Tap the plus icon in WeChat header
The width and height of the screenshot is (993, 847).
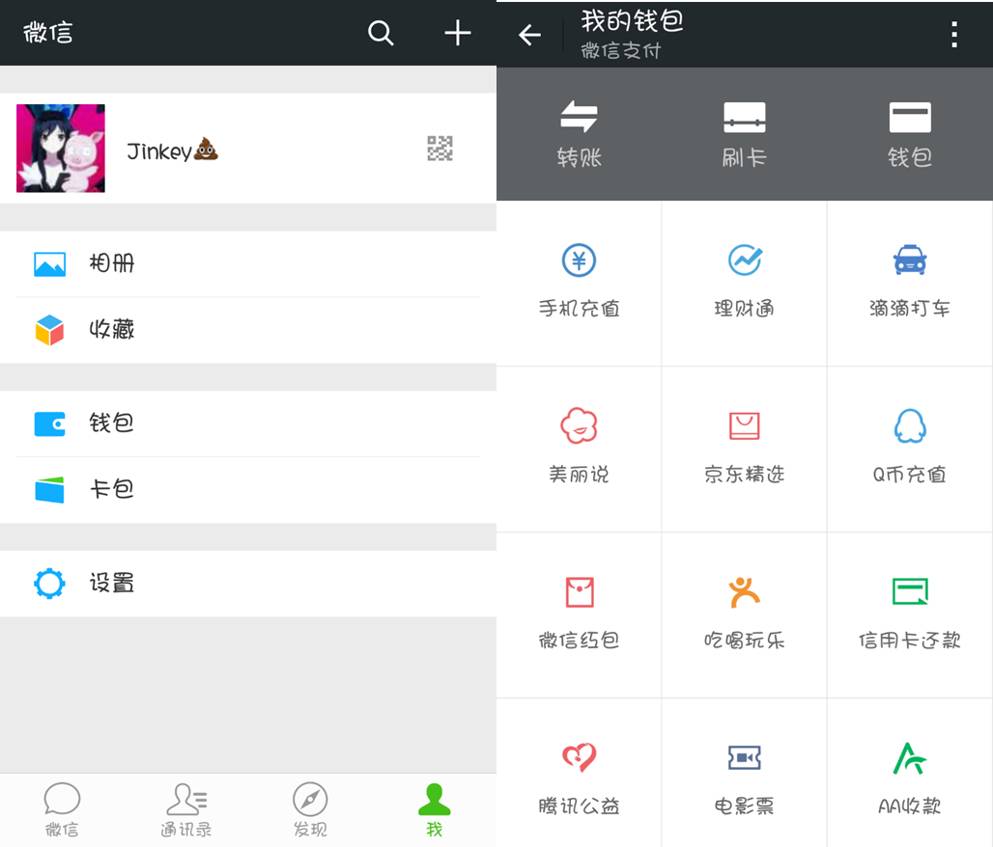pos(457,33)
